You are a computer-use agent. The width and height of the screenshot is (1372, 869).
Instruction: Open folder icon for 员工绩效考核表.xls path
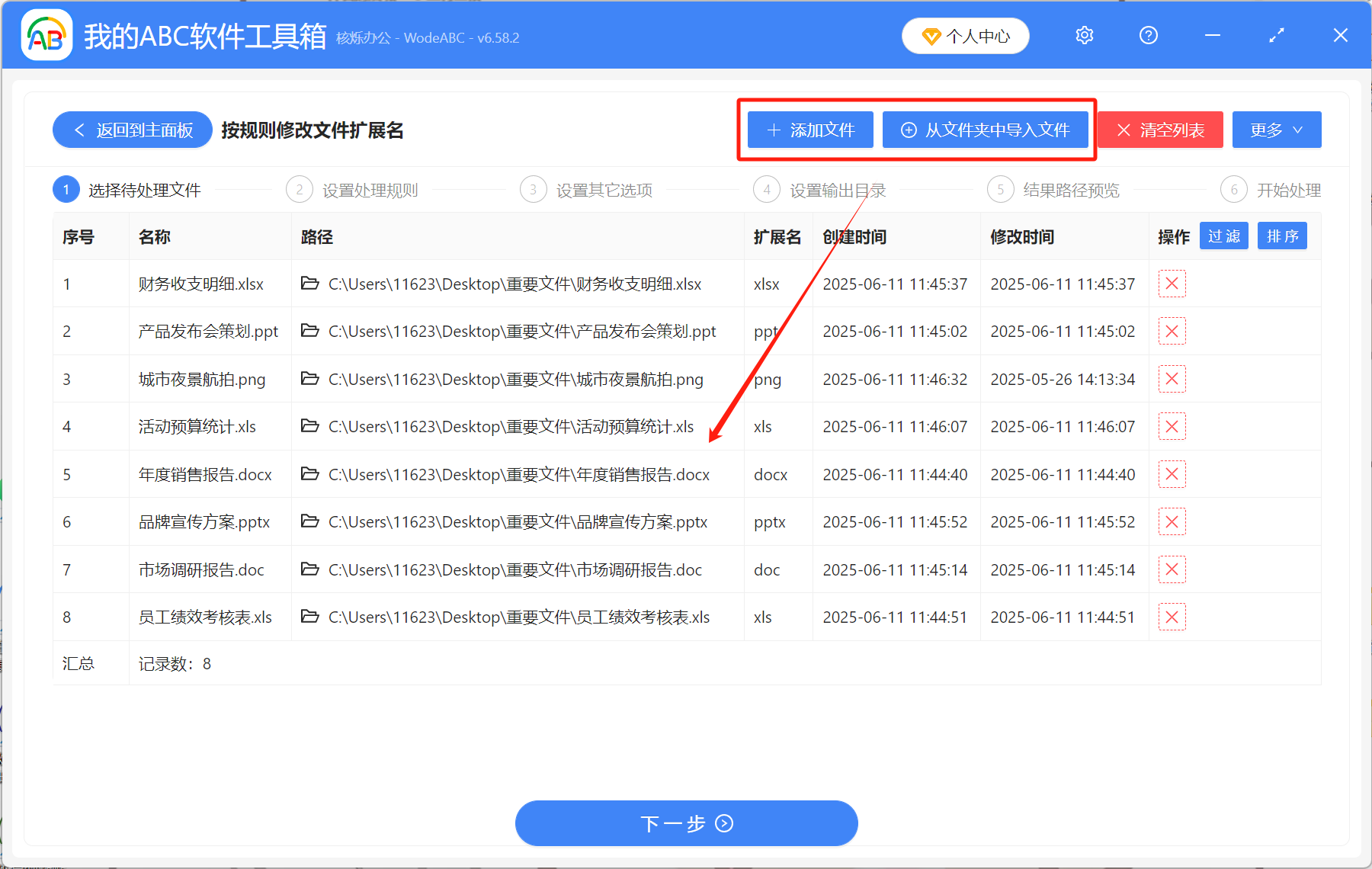coord(309,617)
